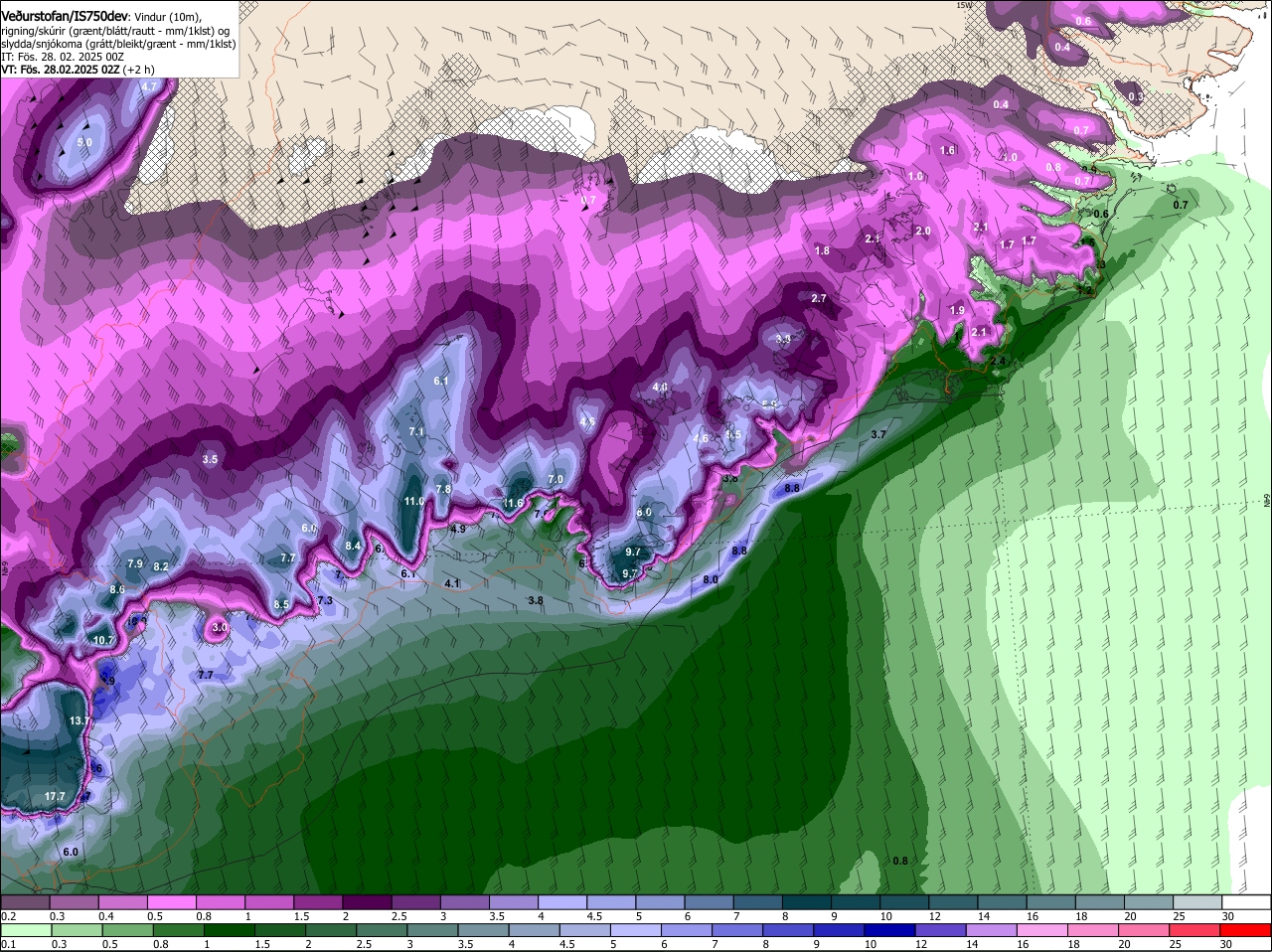Viewport: 1272px width, 952px height.
Task: Click the map value 1.9
Action: (x=957, y=311)
